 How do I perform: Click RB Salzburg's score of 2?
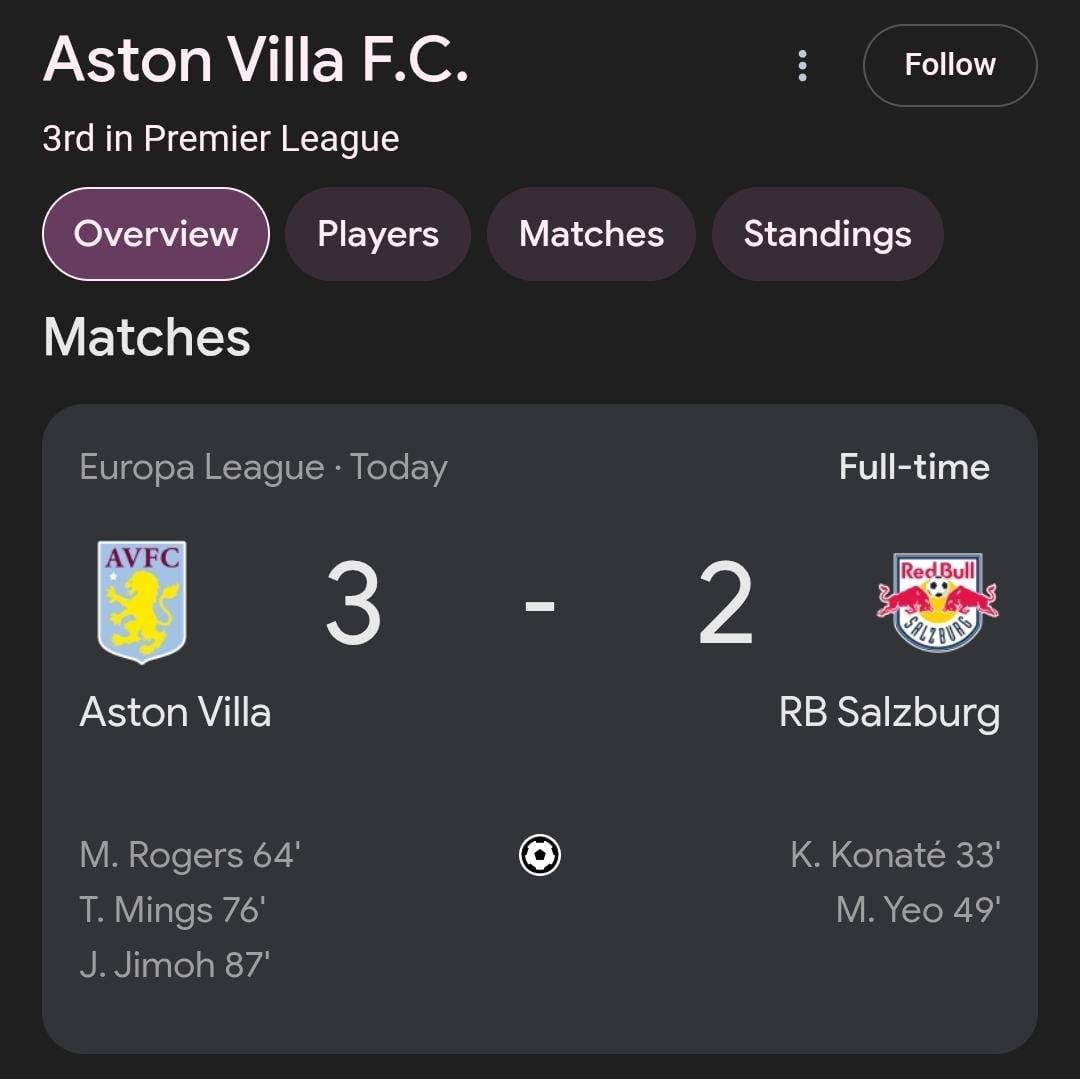pos(725,604)
